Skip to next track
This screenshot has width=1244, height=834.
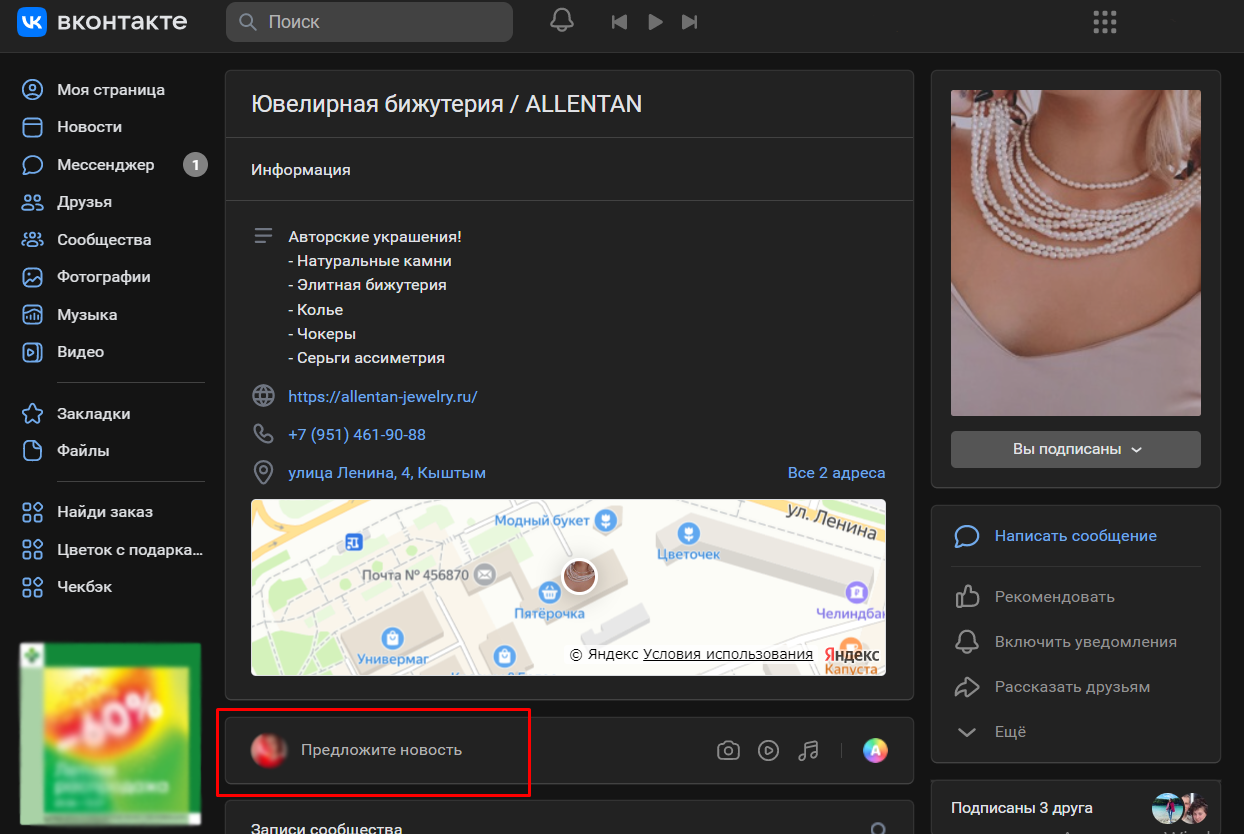click(689, 22)
